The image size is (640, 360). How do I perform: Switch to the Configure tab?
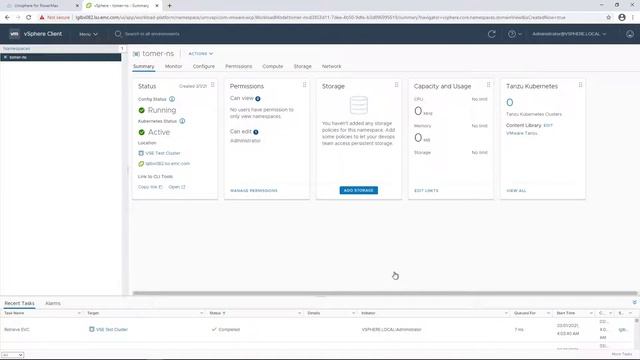(204, 66)
